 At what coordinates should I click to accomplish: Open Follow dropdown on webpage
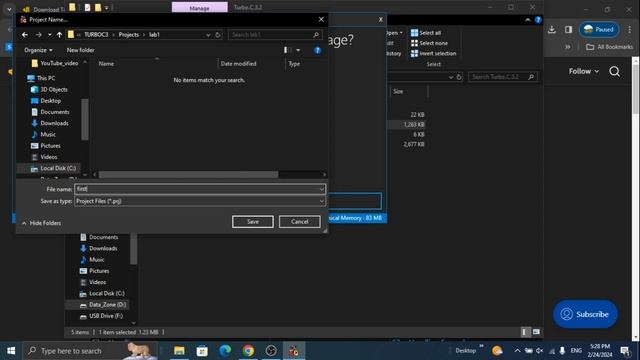point(584,71)
